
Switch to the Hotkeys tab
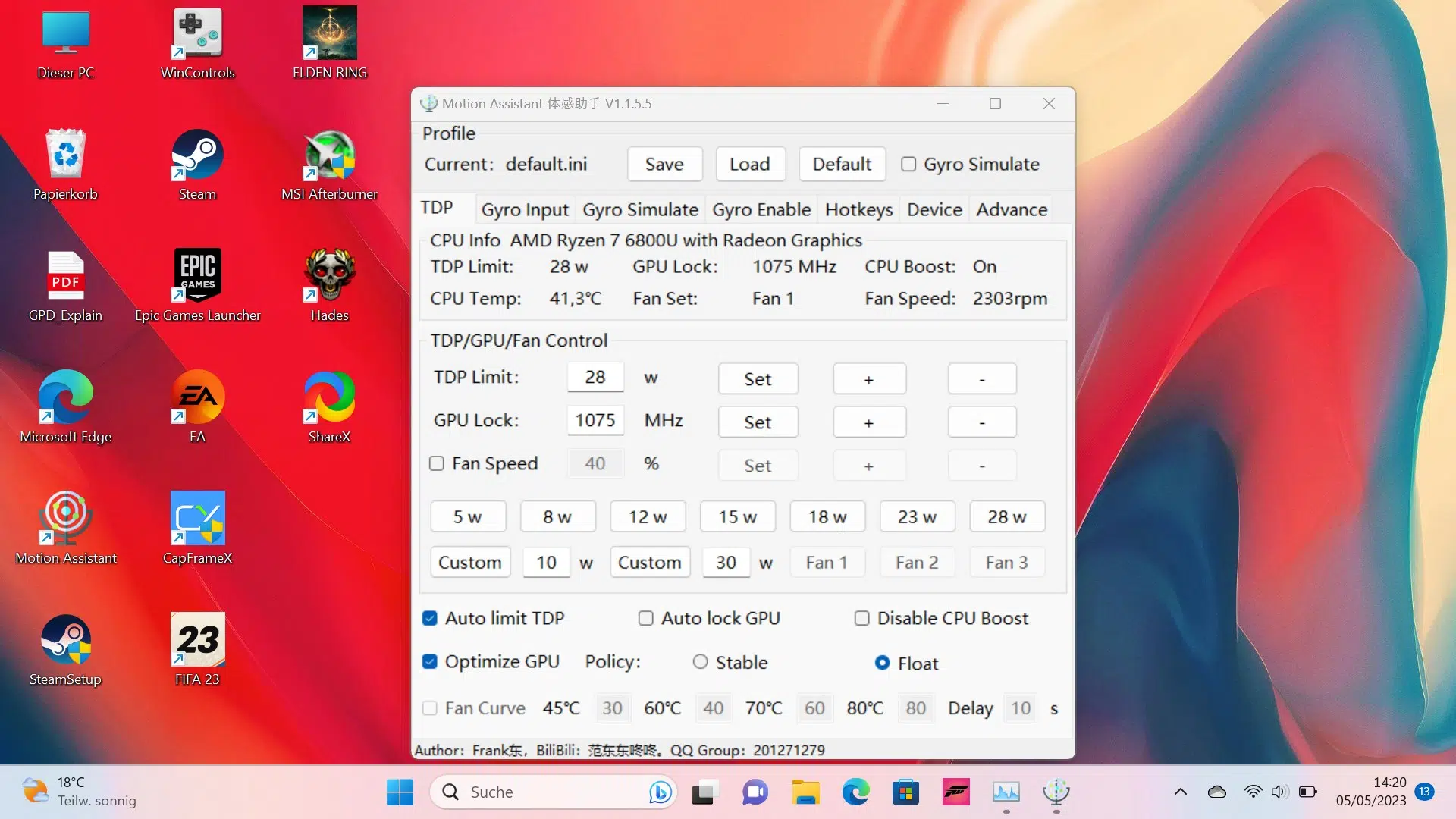(x=858, y=209)
